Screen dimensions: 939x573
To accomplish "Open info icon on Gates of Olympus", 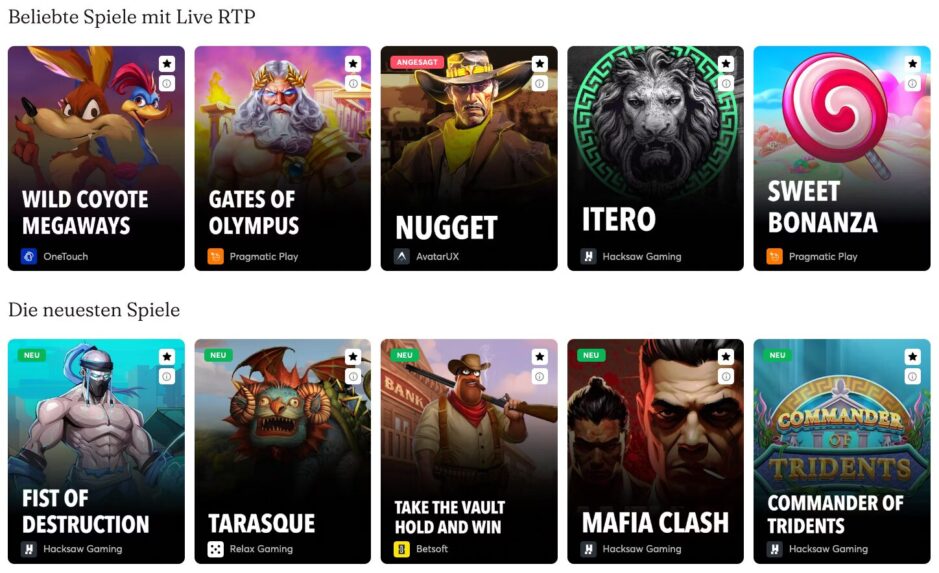I will point(353,83).
